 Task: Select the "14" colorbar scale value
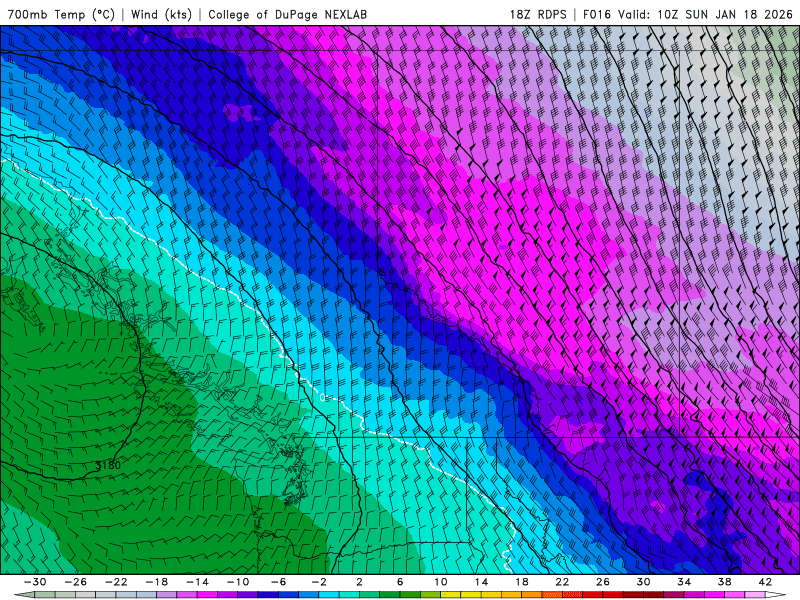click(x=481, y=582)
